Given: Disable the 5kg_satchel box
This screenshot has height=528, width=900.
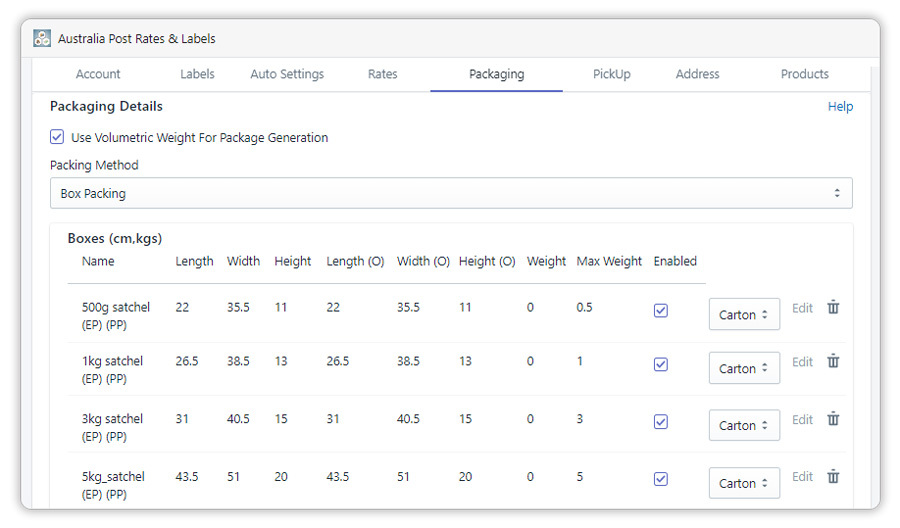Looking at the screenshot, I should pos(661,479).
